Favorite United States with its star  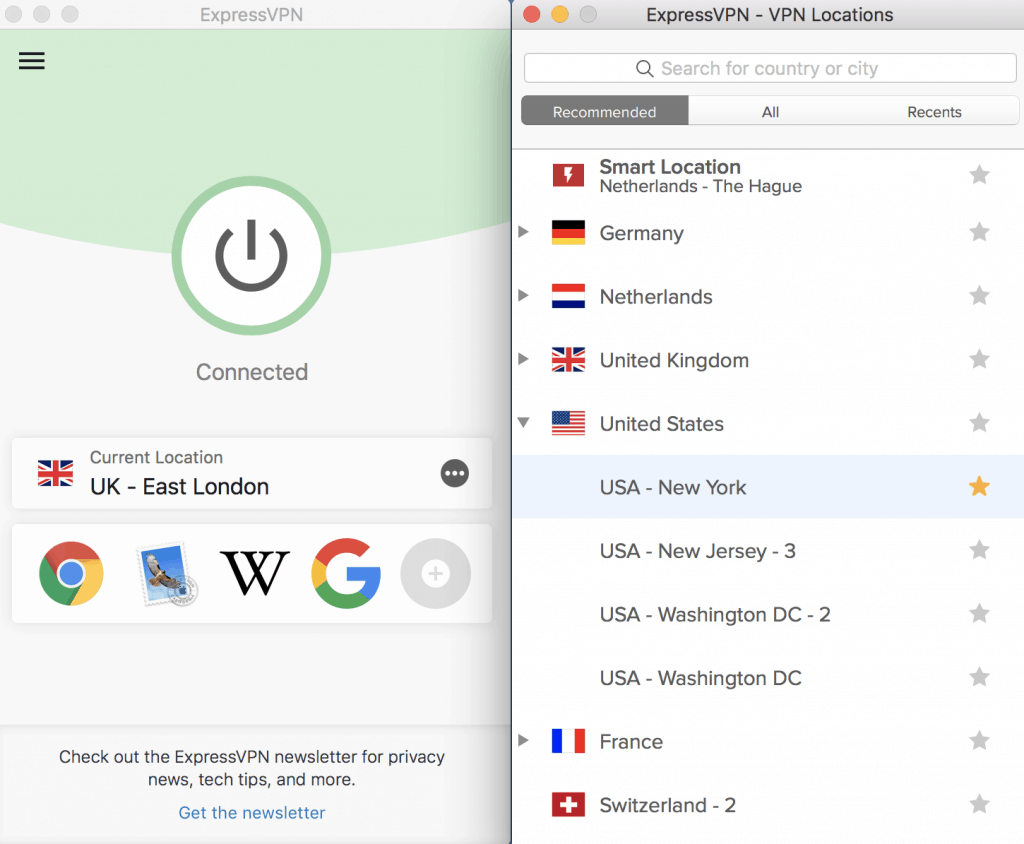979,423
